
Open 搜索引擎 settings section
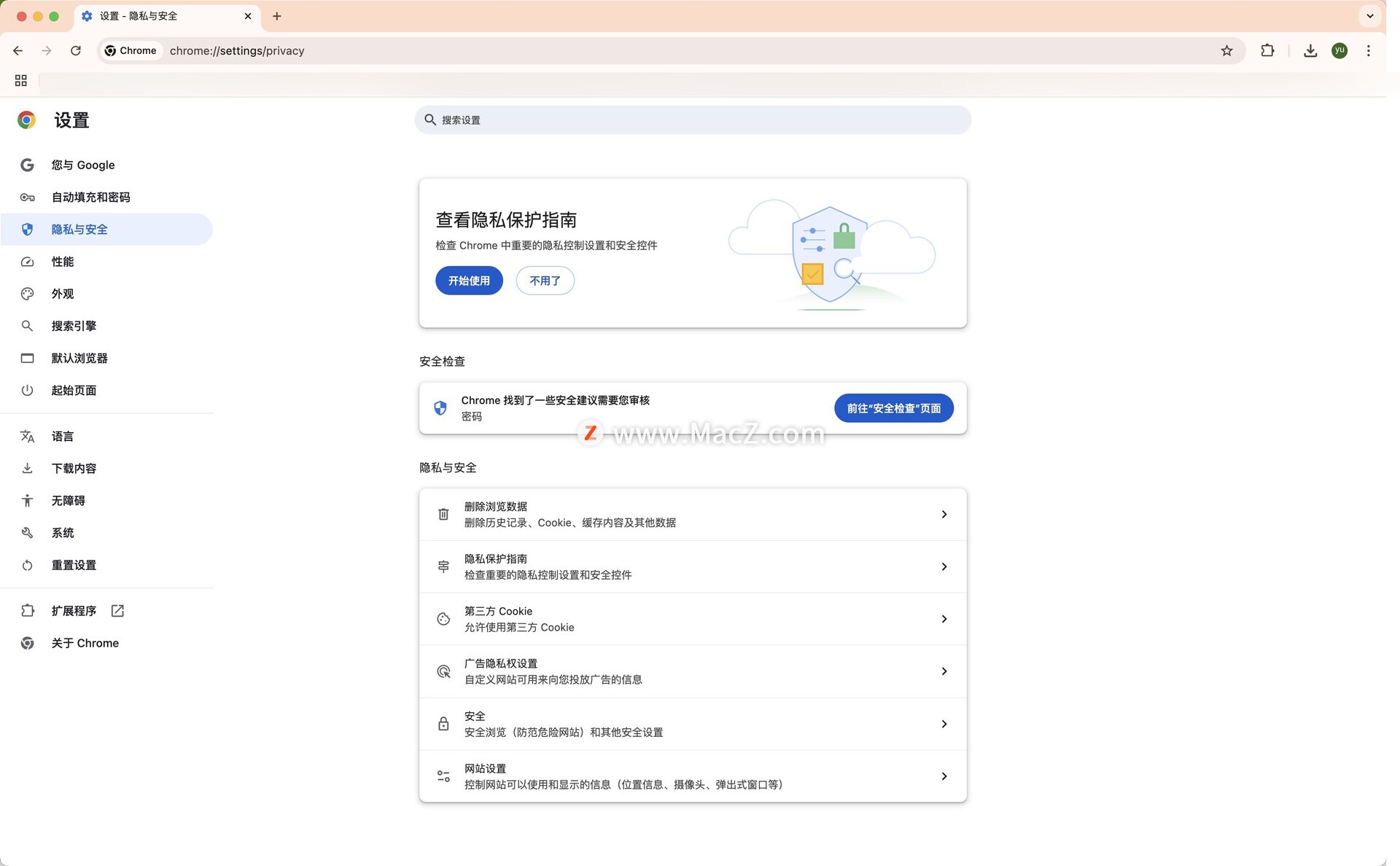tap(106, 325)
